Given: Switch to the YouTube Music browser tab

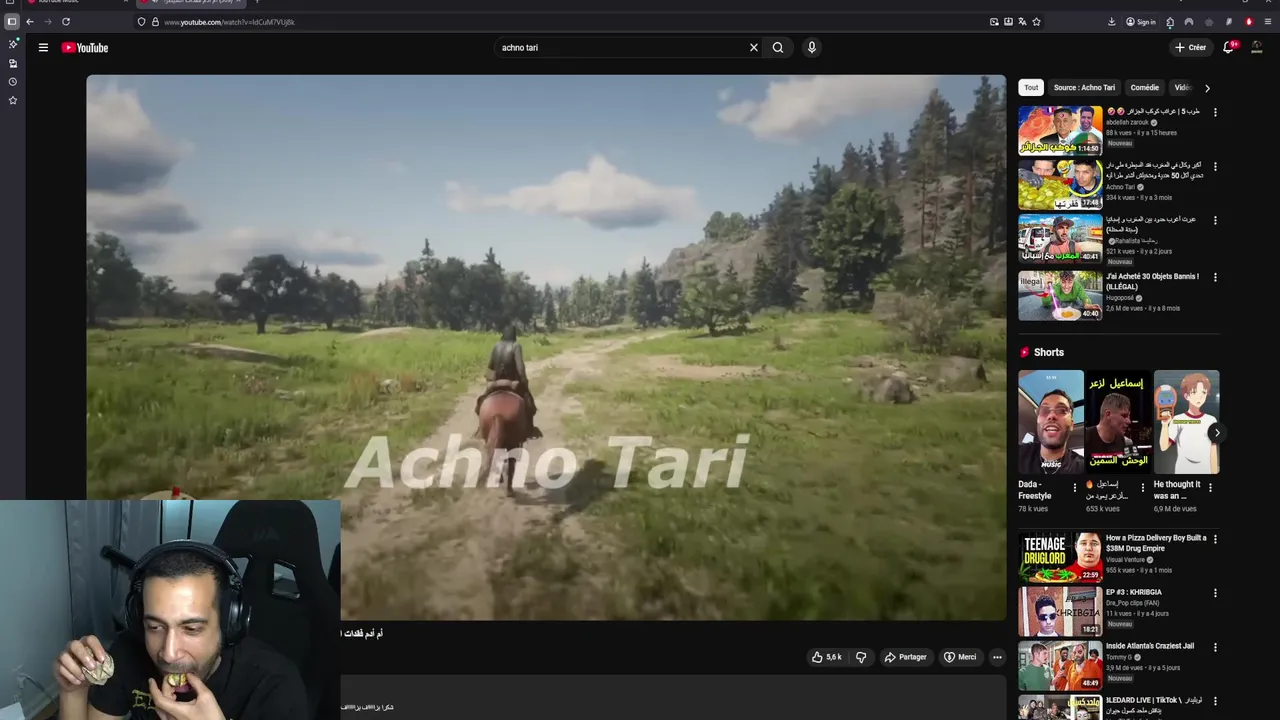Looking at the screenshot, I should (x=75, y=2).
